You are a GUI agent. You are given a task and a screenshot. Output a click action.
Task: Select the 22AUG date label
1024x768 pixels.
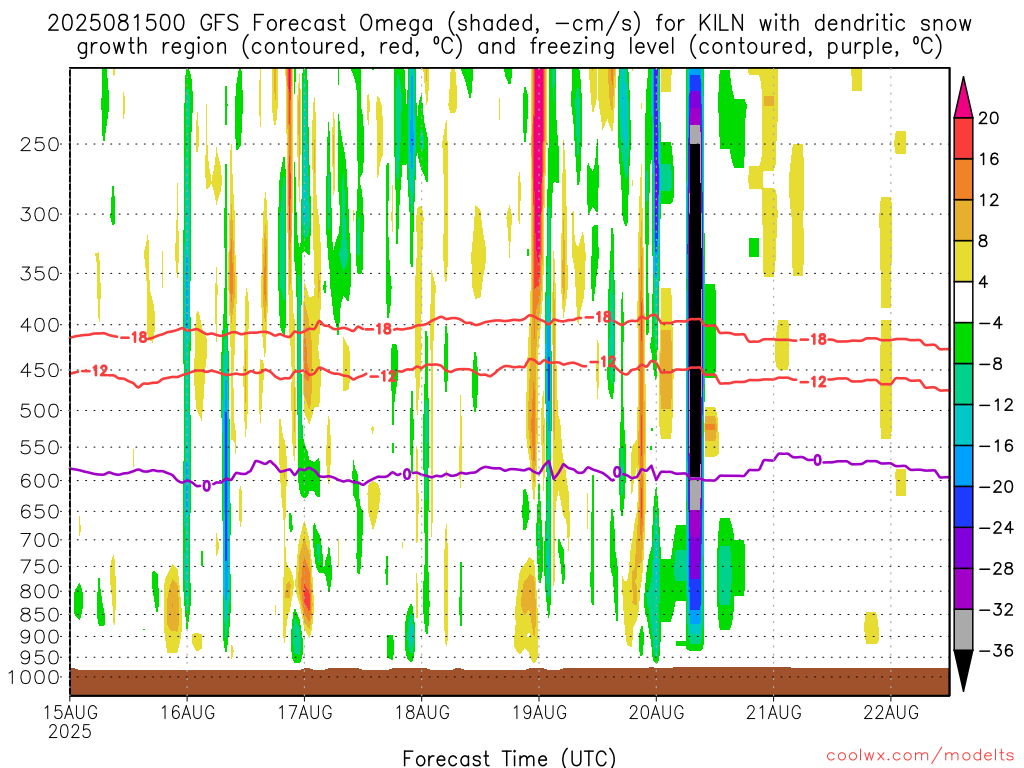[x=891, y=712]
